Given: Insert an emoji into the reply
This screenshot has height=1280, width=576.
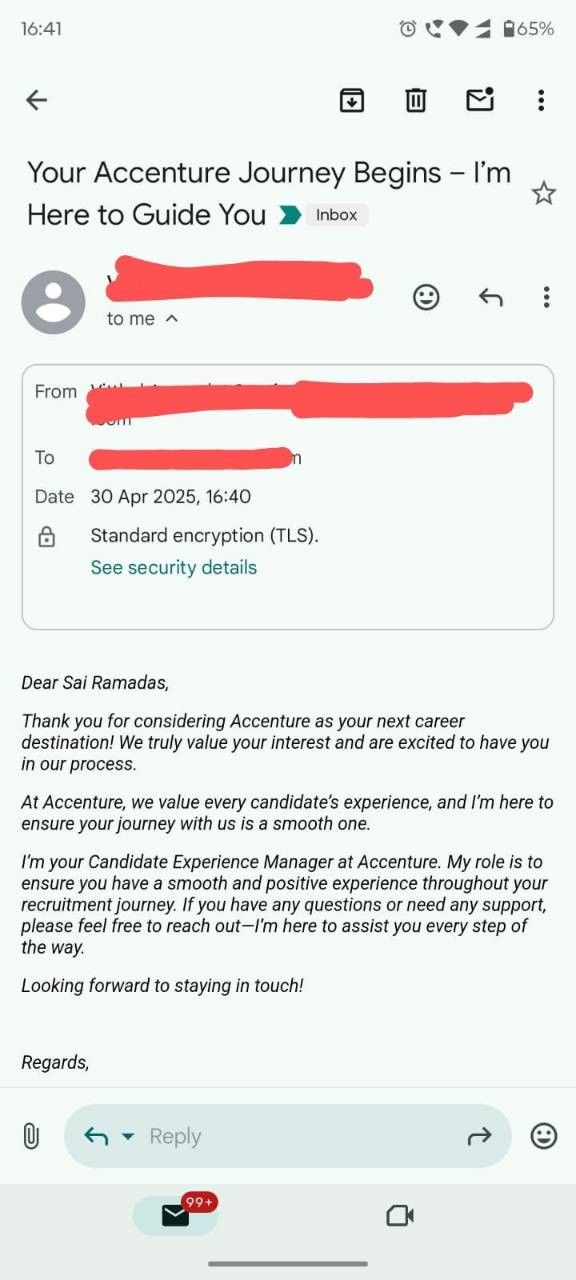Looking at the screenshot, I should pos(543,1136).
